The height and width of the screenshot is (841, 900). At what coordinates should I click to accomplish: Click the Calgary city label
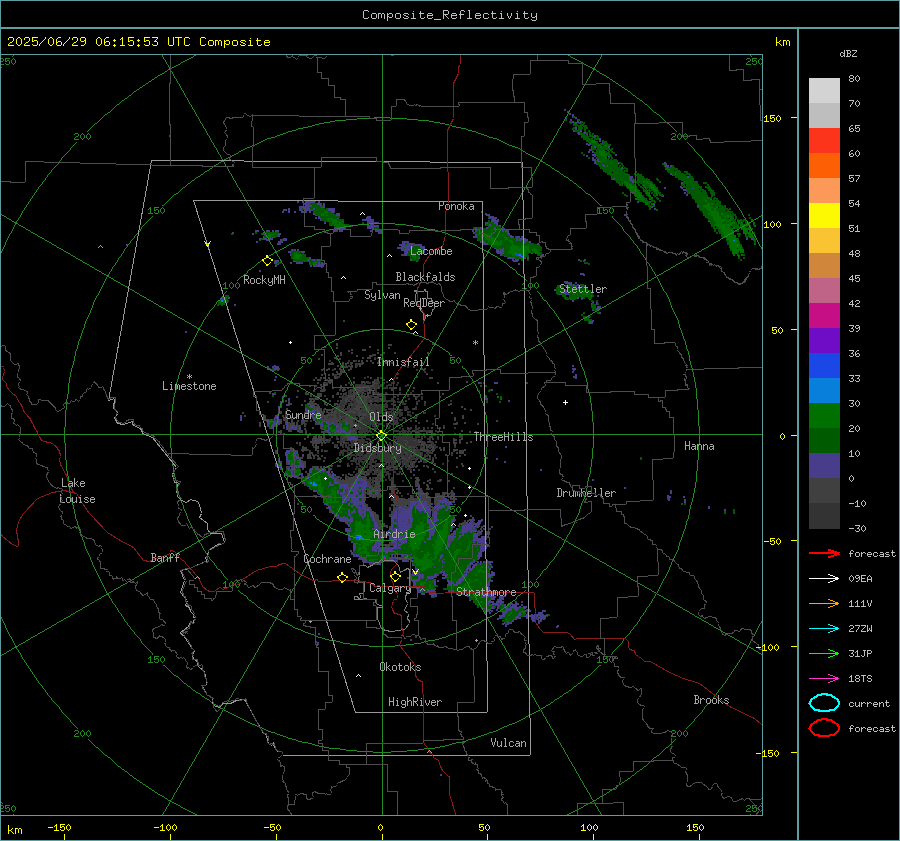tap(390, 588)
